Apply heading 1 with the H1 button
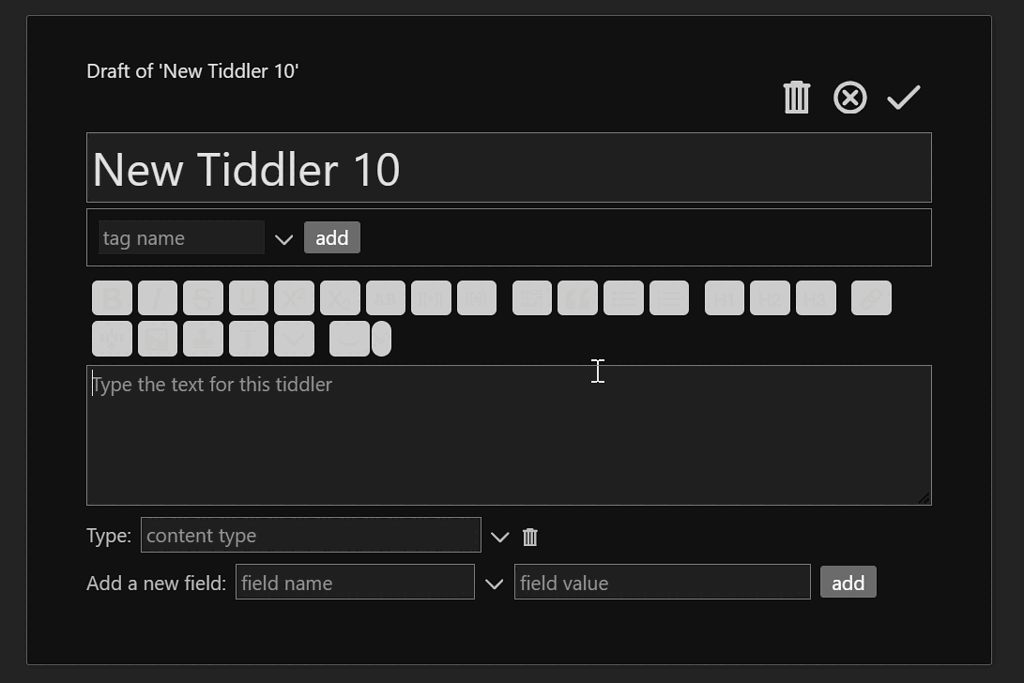 [724, 298]
